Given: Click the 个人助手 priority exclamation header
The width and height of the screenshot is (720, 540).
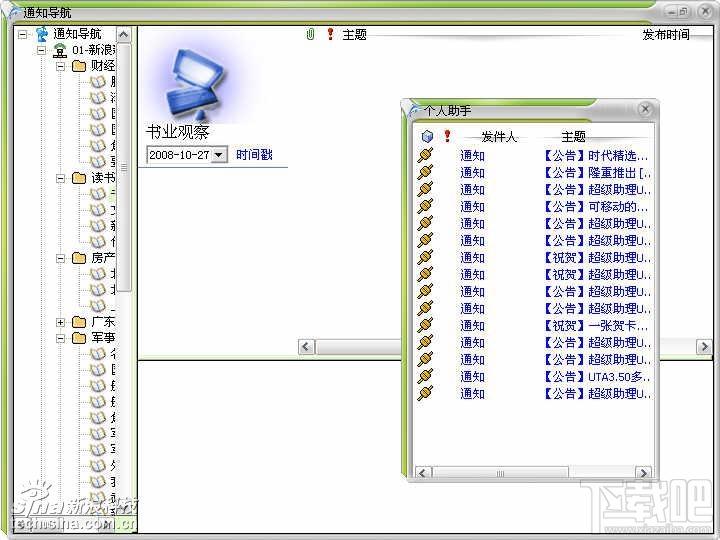Looking at the screenshot, I should click(447, 136).
